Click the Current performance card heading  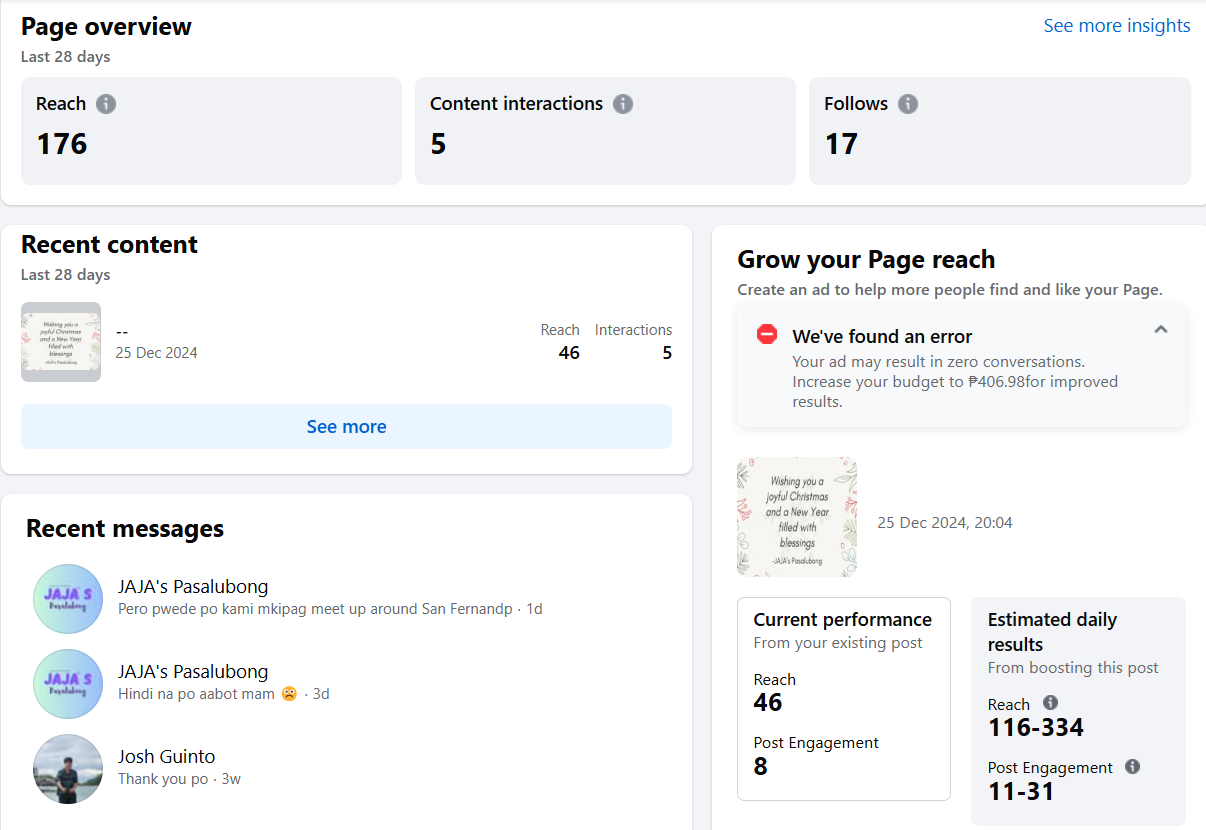pos(843,620)
